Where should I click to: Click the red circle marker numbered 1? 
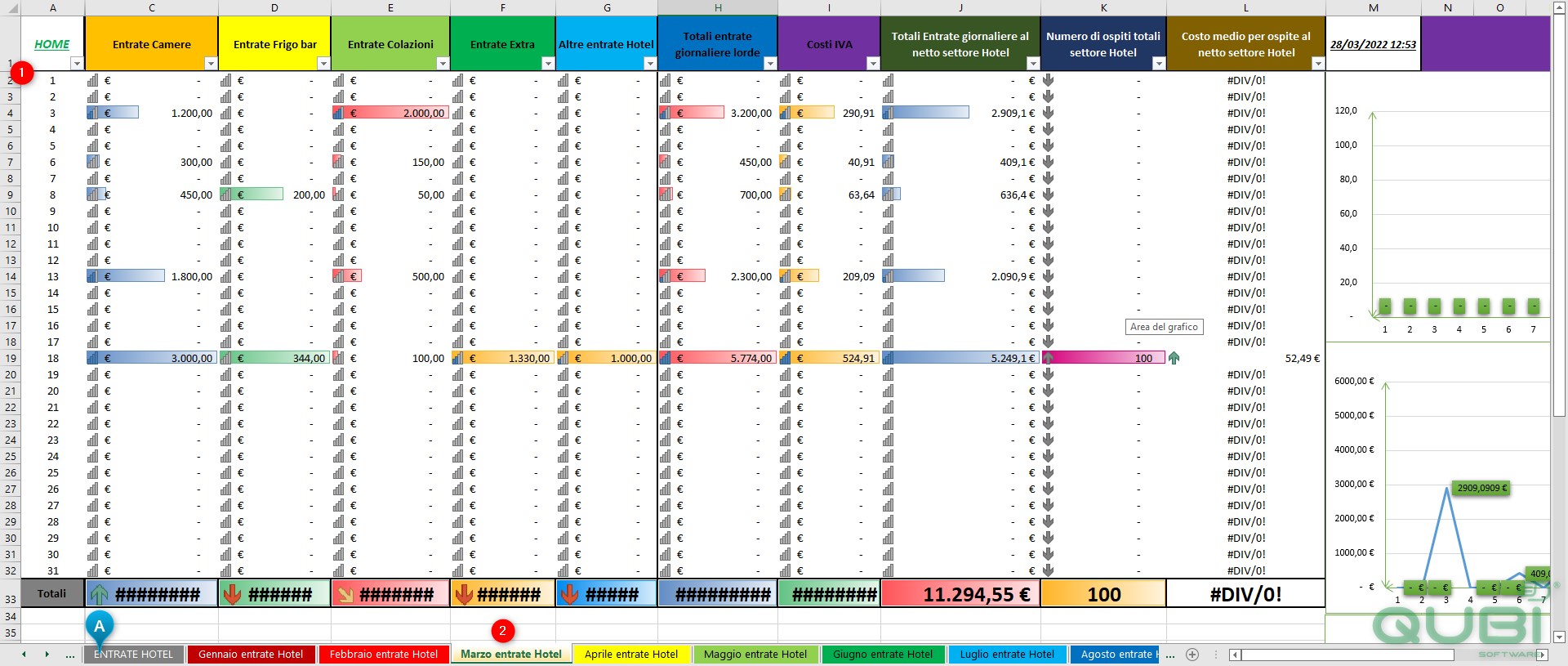click(21, 73)
